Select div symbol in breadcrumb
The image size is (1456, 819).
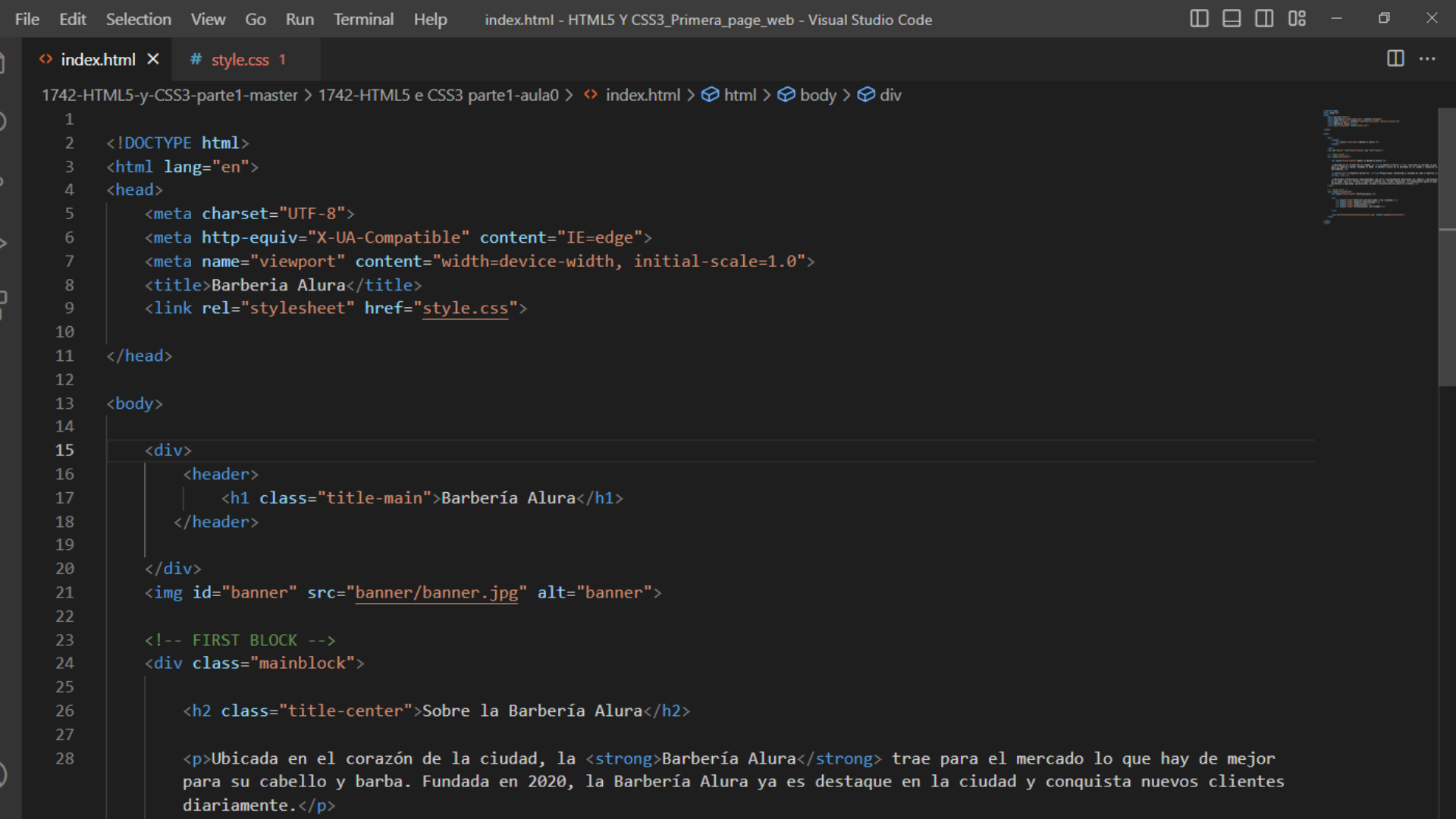[890, 95]
